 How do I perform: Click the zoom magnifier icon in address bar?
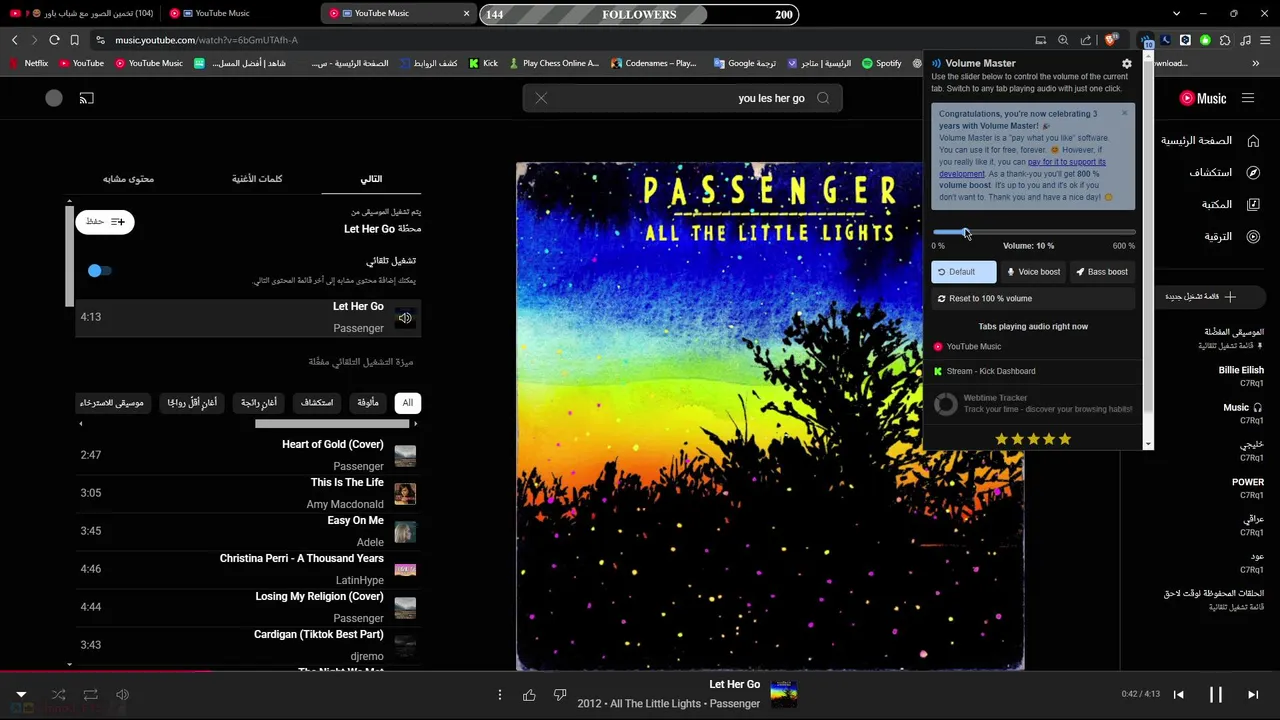(x=1063, y=40)
